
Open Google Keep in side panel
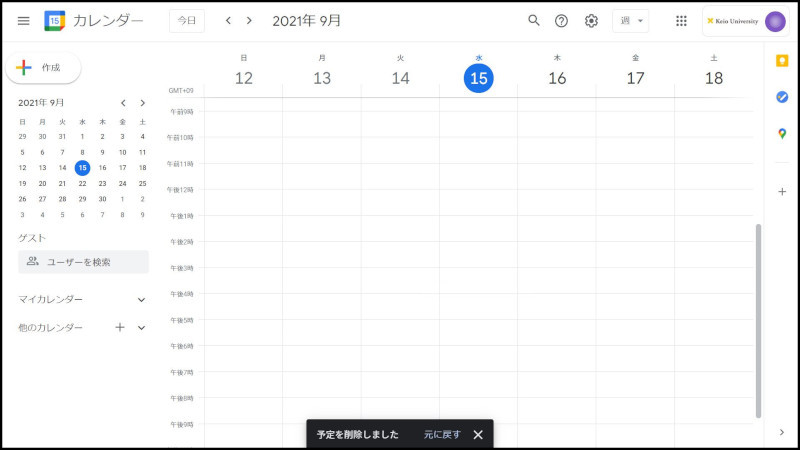[x=782, y=61]
